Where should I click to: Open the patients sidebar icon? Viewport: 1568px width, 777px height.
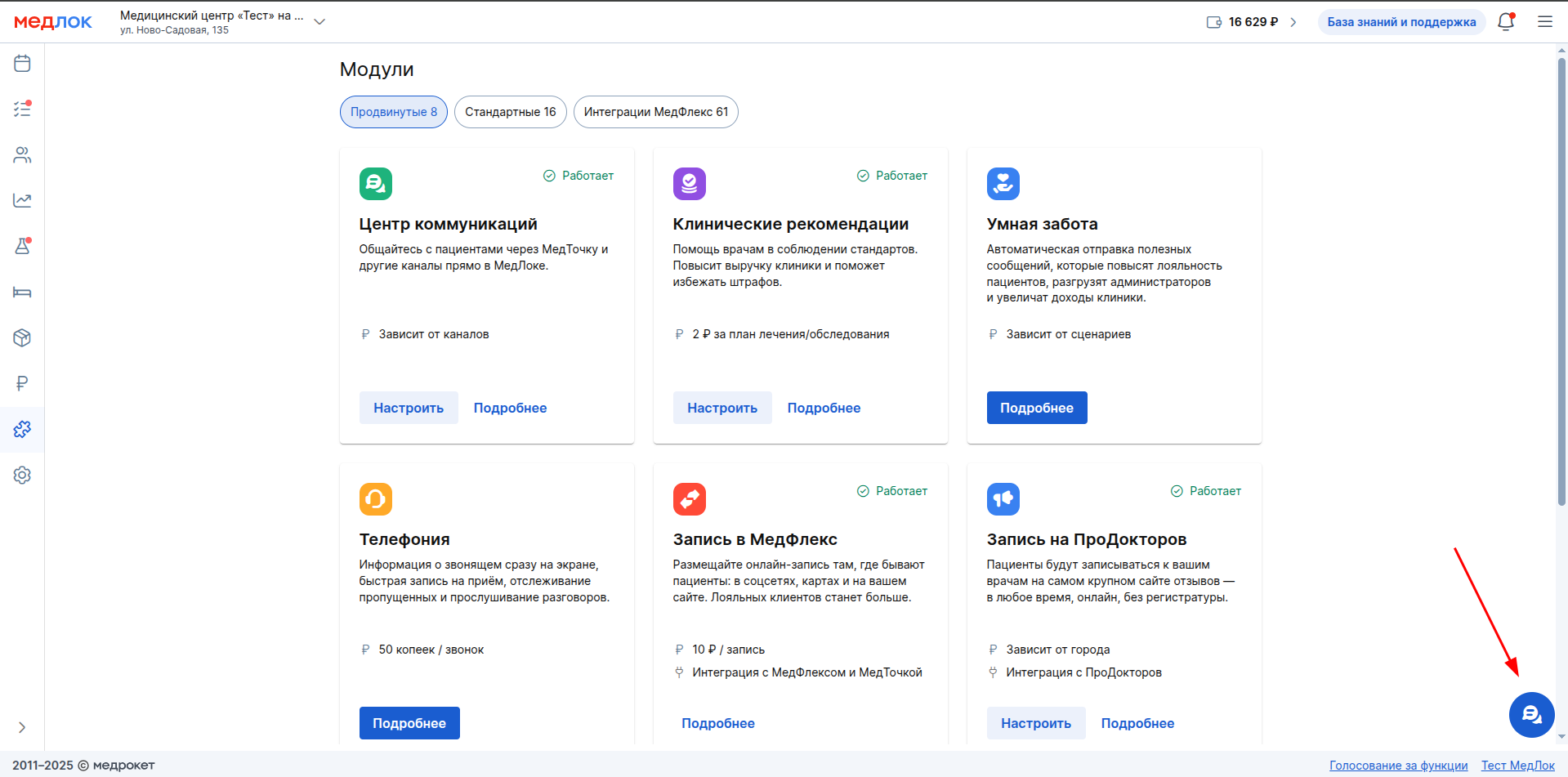[22, 154]
